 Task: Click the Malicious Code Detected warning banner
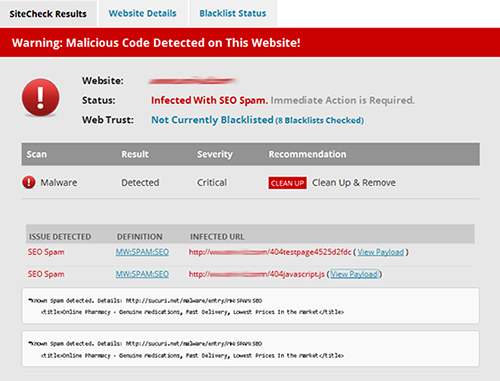point(250,43)
